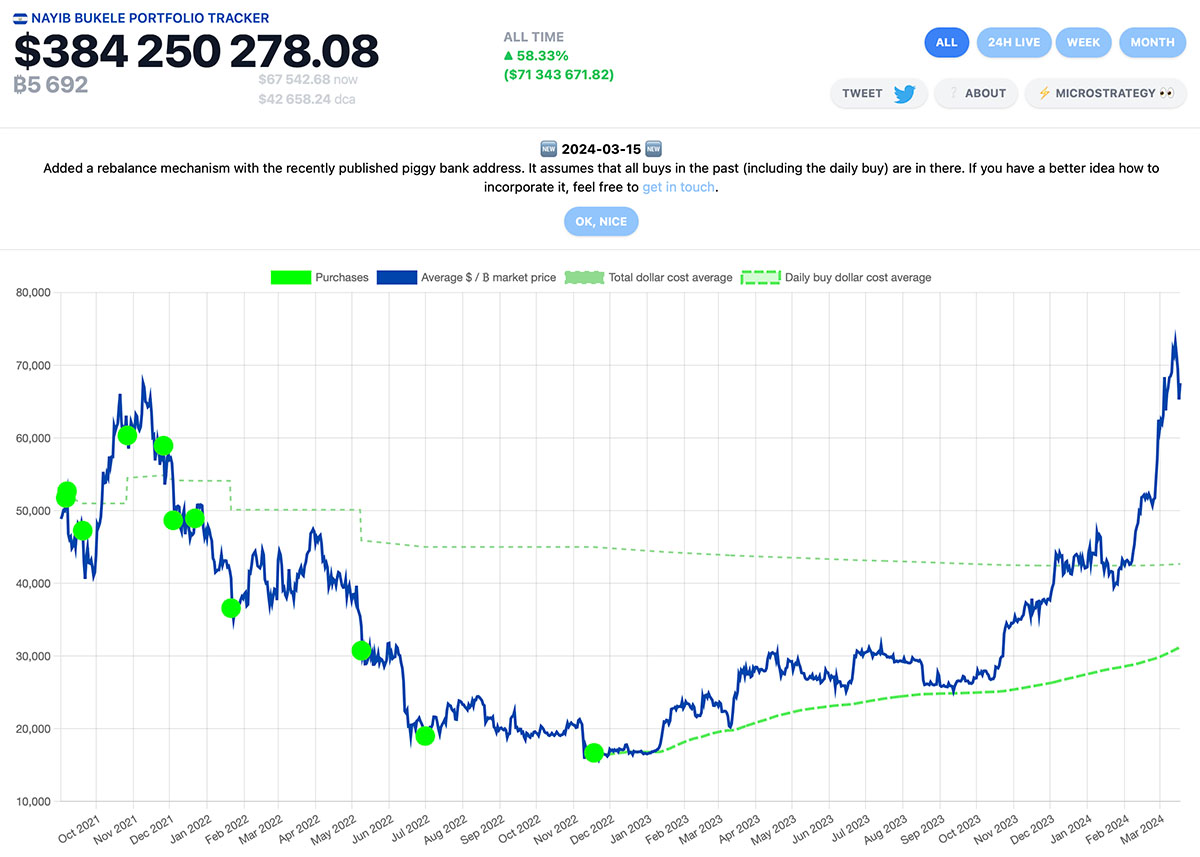The width and height of the screenshot is (1200, 857).
Task: Click the lightning bolt icon on MicroStrategy
Action: 1044,93
